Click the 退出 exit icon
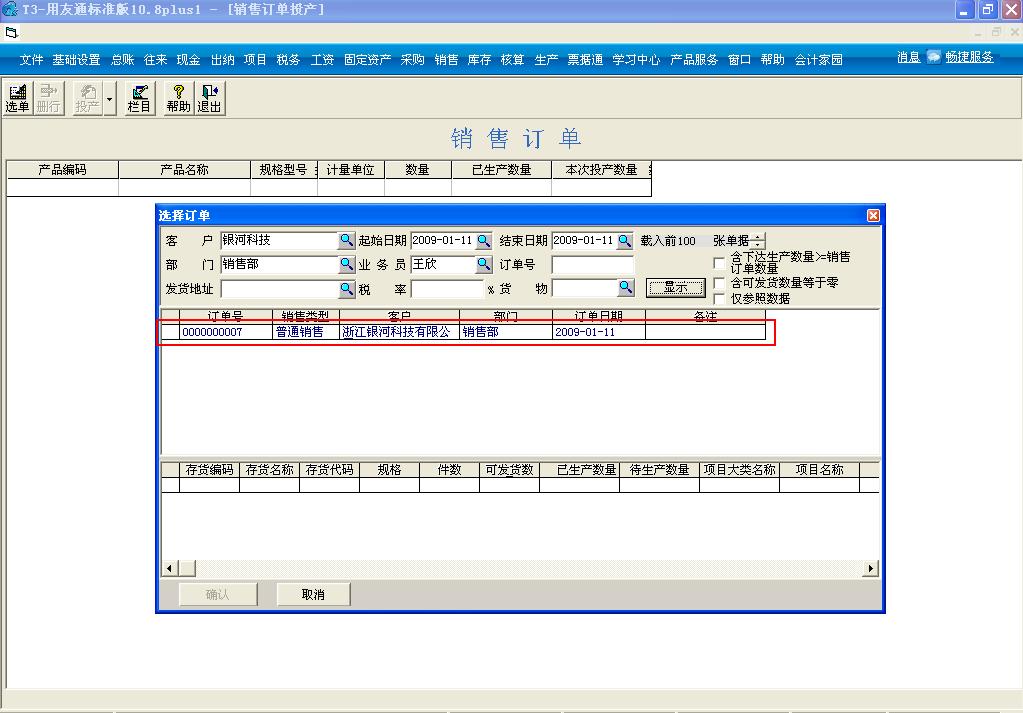The image size is (1023, 713). coord(209,97)
